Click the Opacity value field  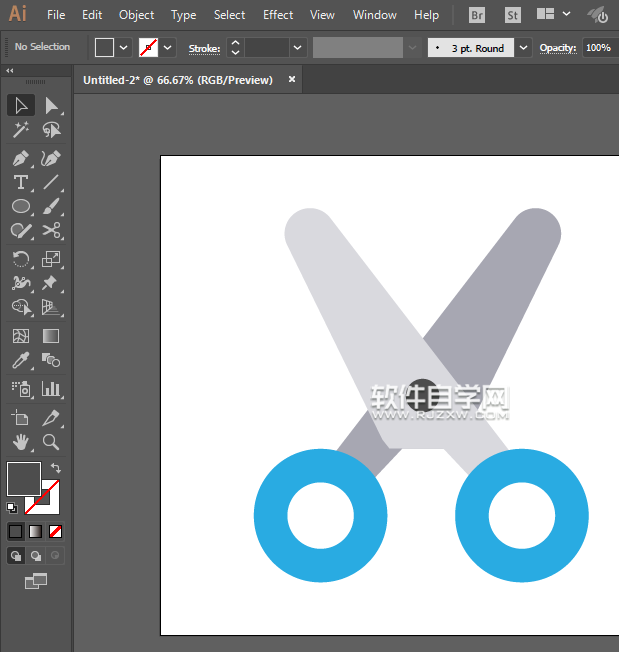pos(598,47)
